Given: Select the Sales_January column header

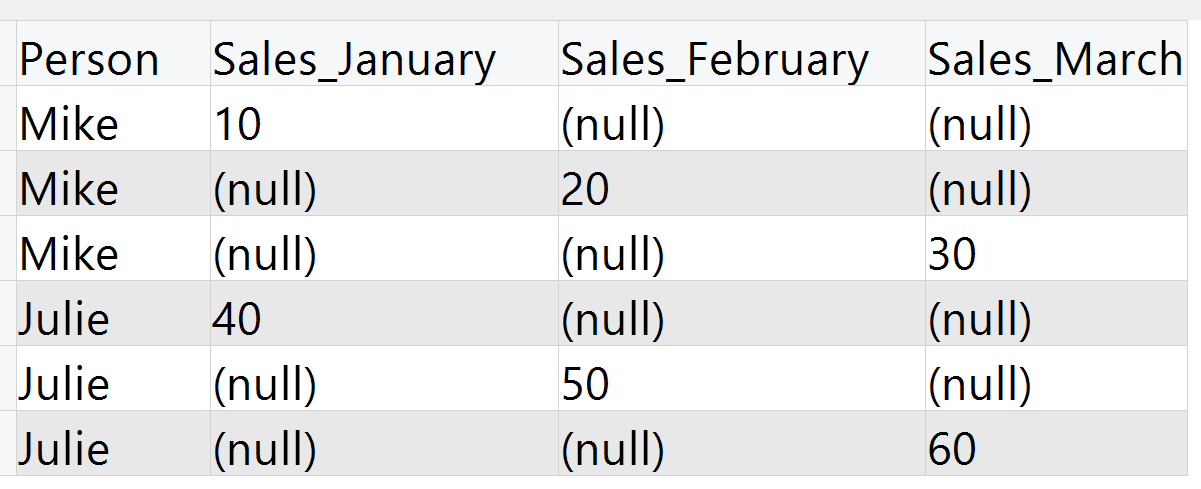Looking at the screenshot, I should (384, 60).
